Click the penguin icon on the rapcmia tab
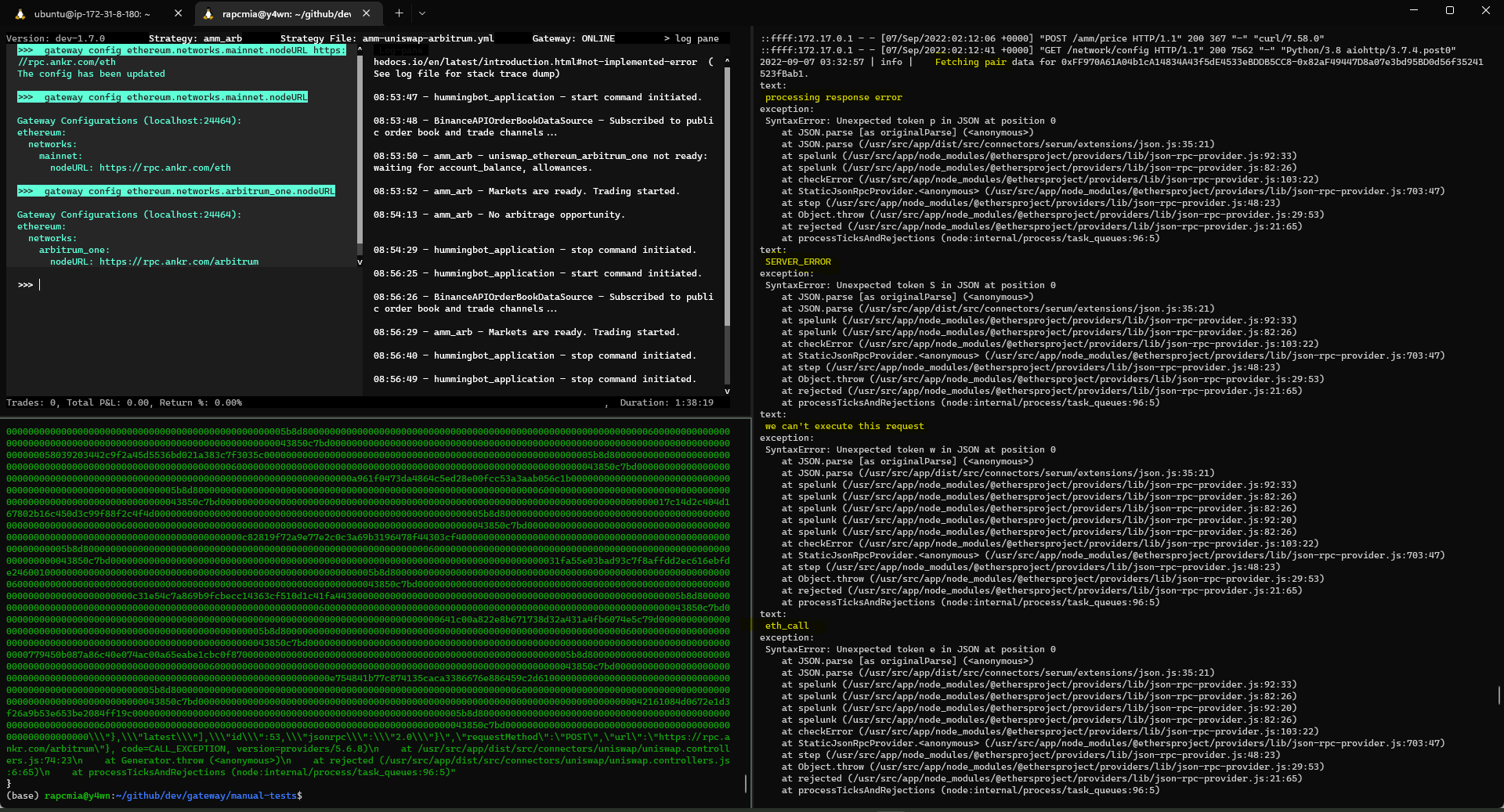Screen dimensions: 1504x812 pos(208,13)
